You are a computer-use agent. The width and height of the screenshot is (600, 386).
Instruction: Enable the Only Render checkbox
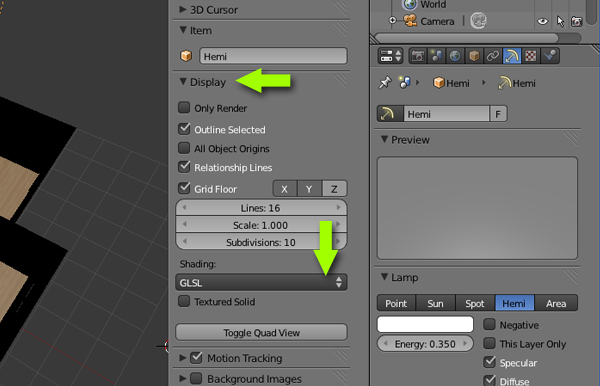[x=184, y=107]
